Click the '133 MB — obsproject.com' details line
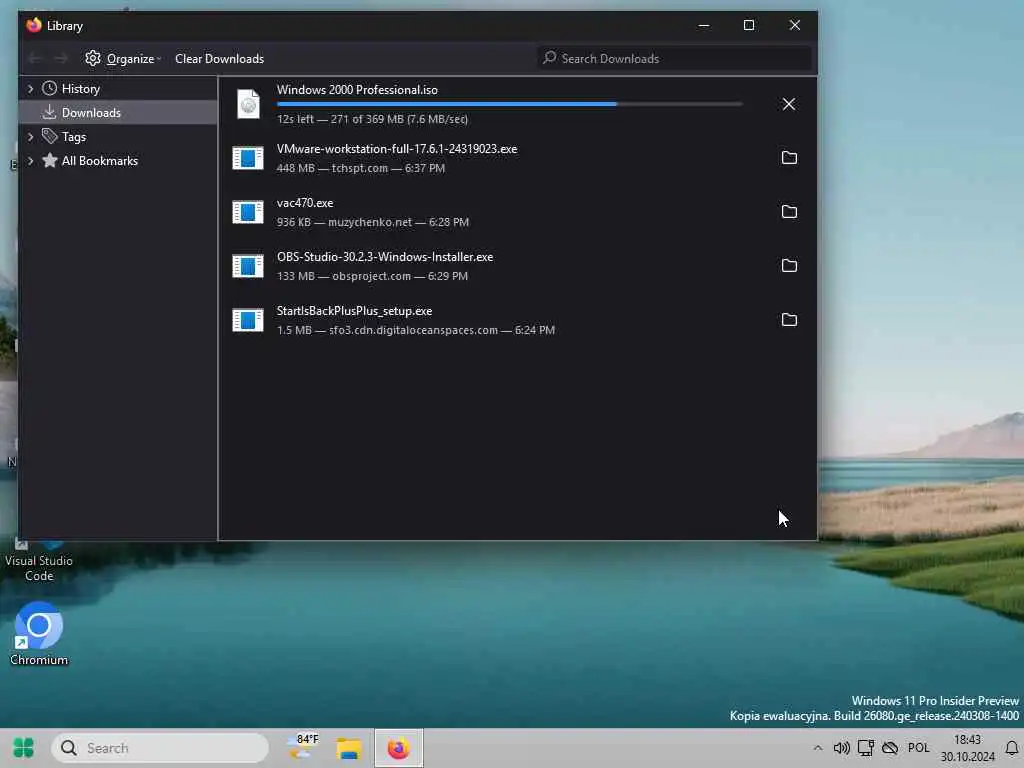 click(372, 276)
